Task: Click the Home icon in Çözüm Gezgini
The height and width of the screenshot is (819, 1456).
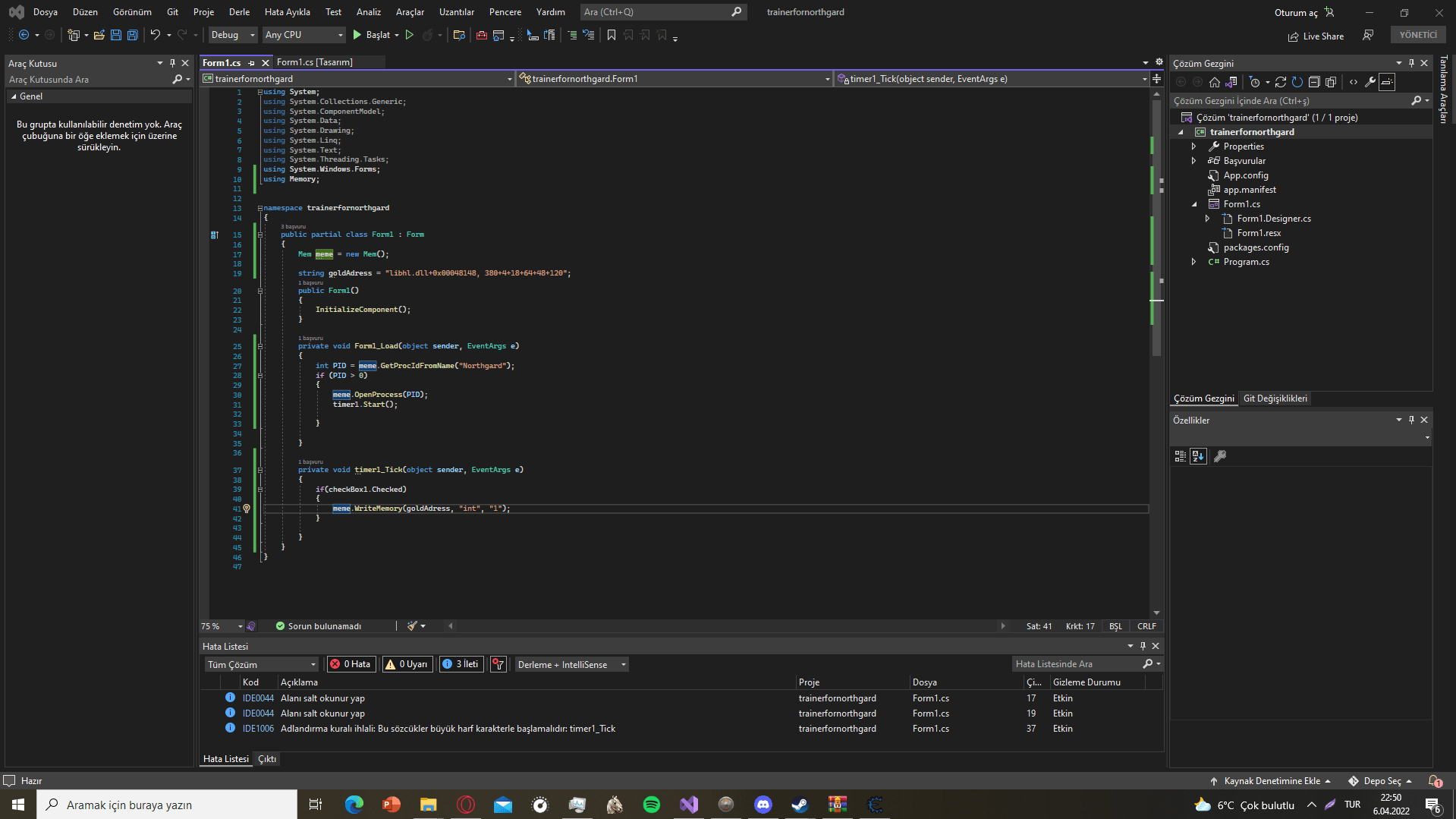Action: (x=1215, y=82)
